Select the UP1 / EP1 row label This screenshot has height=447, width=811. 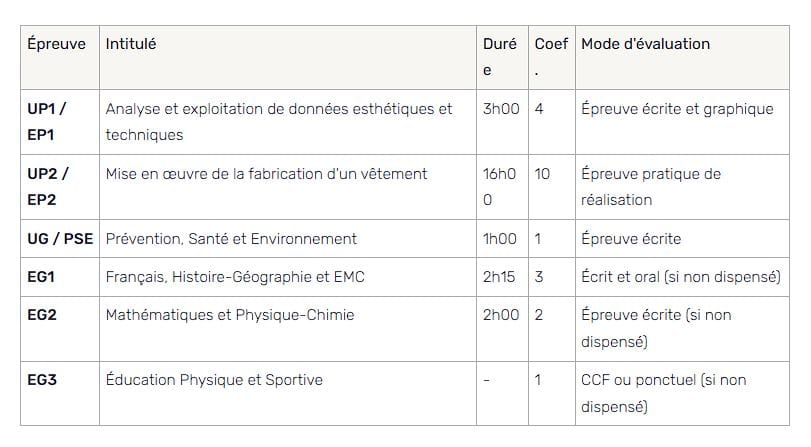click(47, 122)
